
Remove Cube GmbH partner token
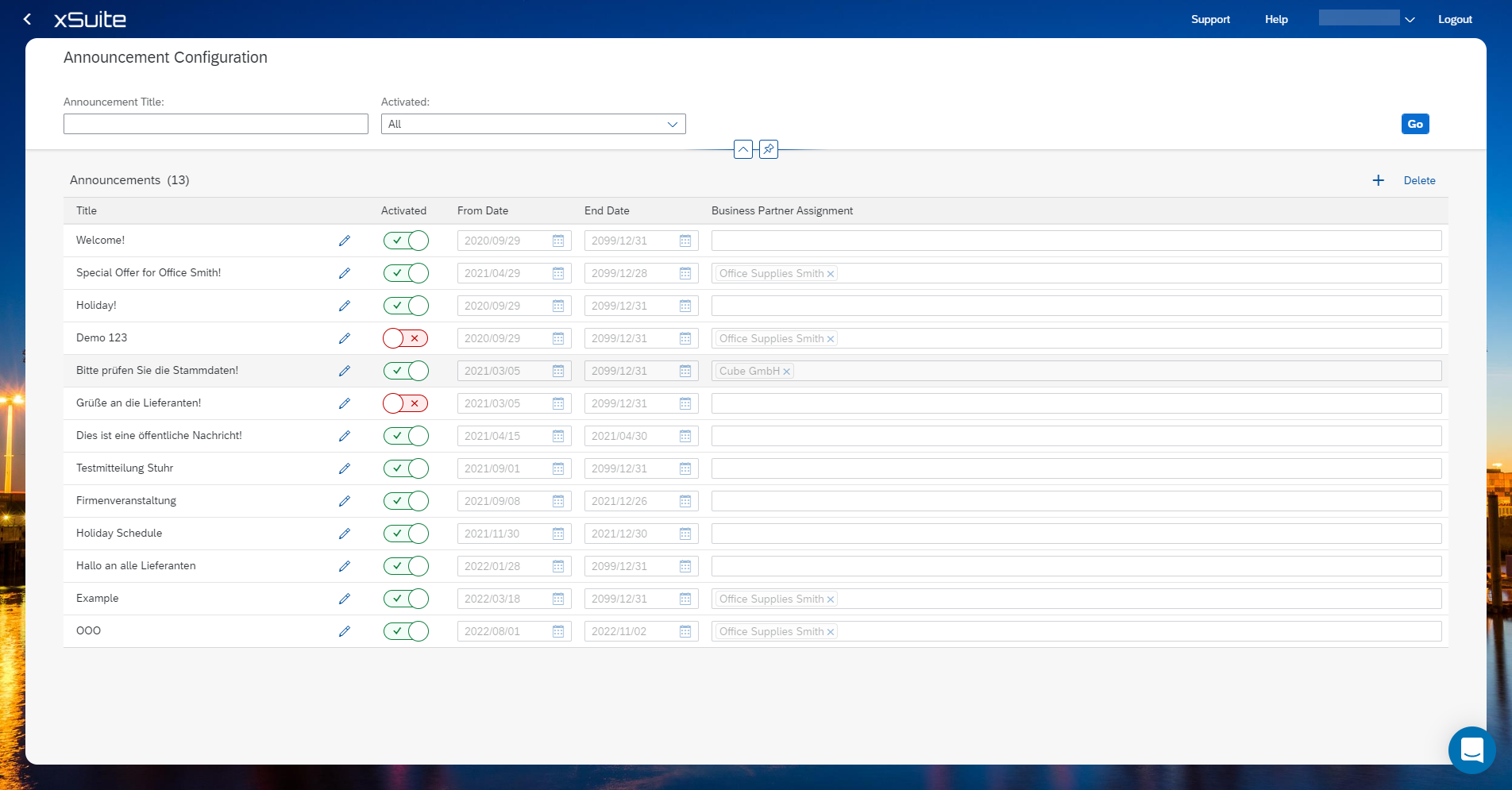click(x=787, y=372)
